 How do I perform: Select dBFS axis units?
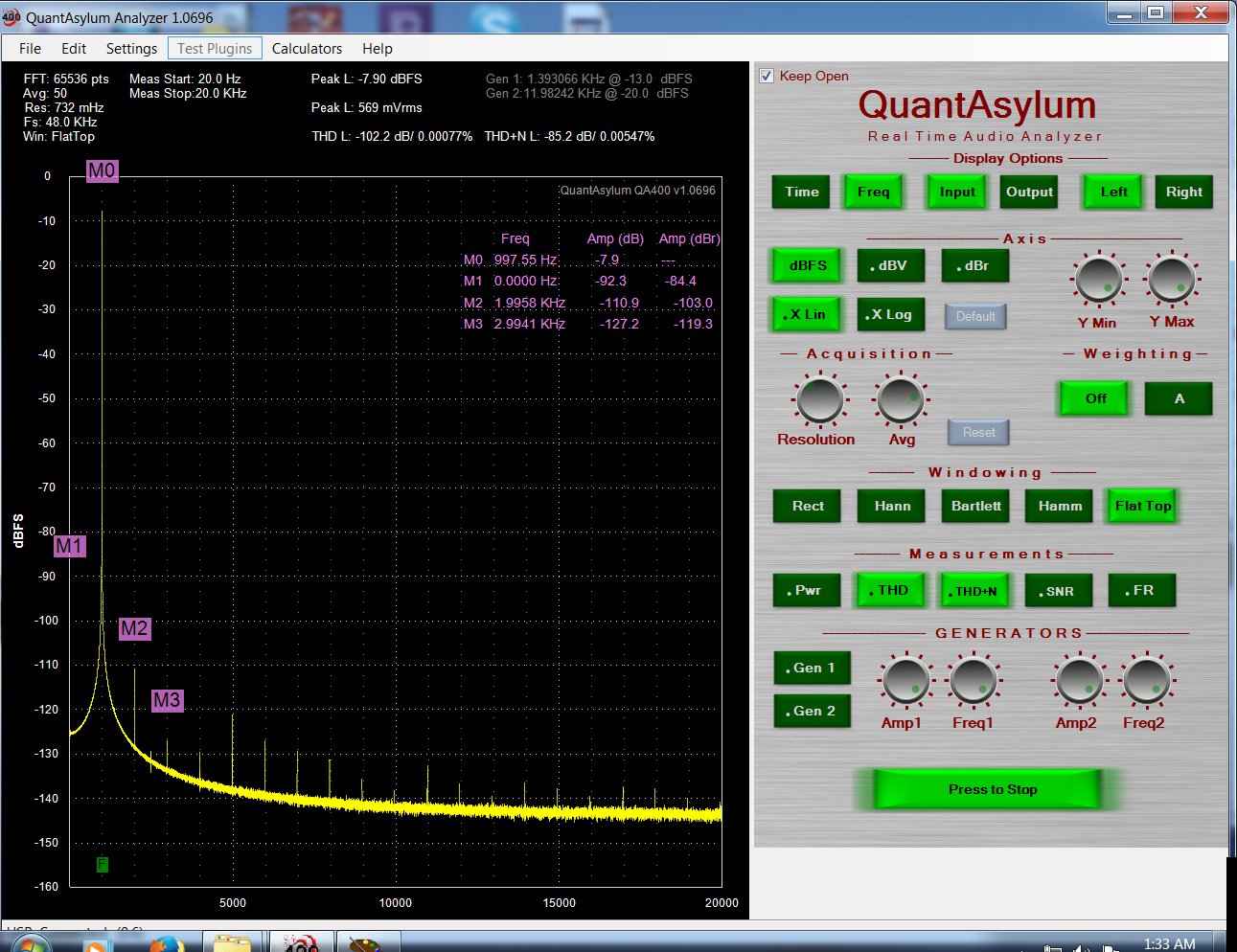point(808,265)
